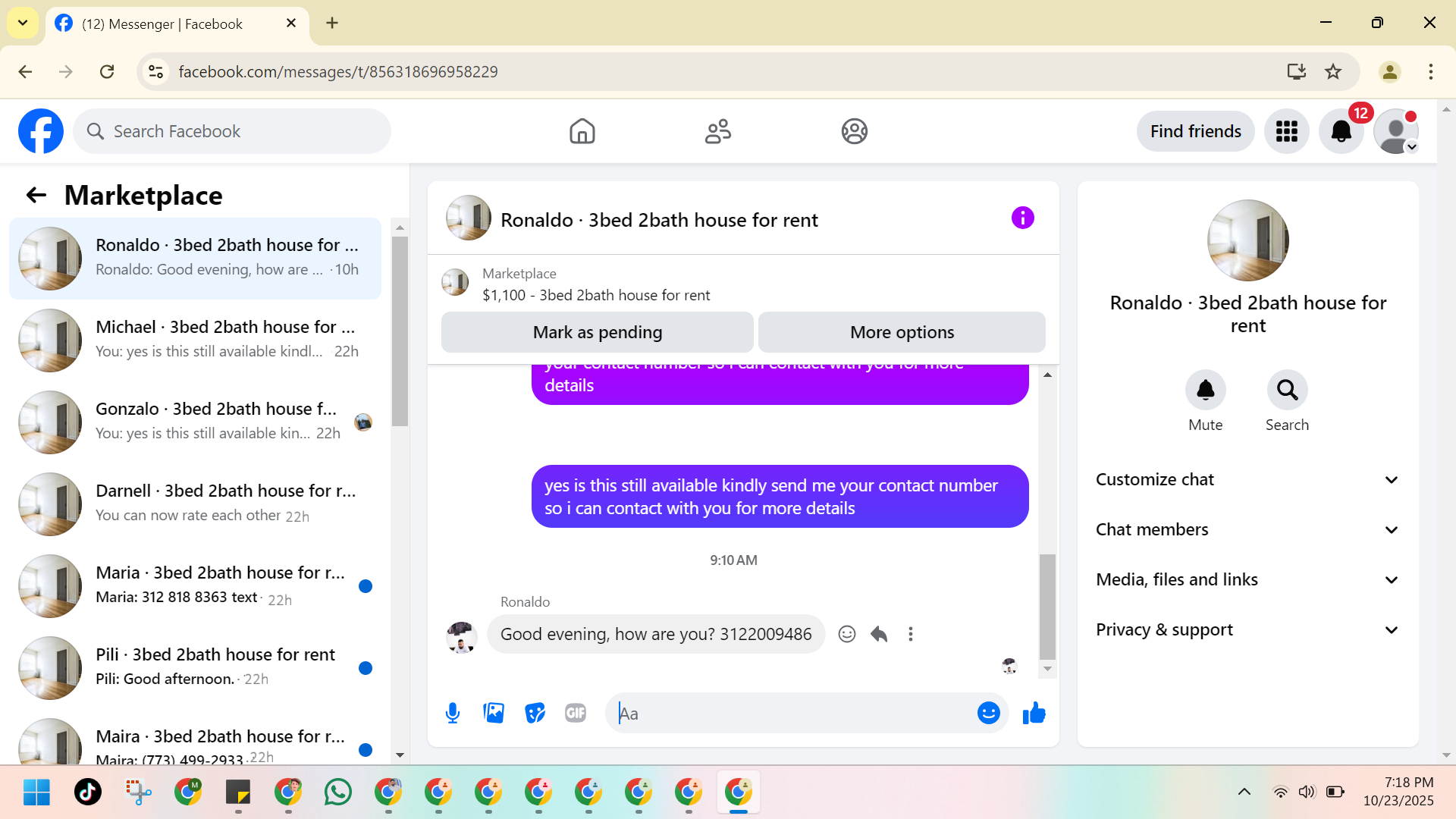Click the voice clip microphone icon
1456x819 pixels.
453,713
